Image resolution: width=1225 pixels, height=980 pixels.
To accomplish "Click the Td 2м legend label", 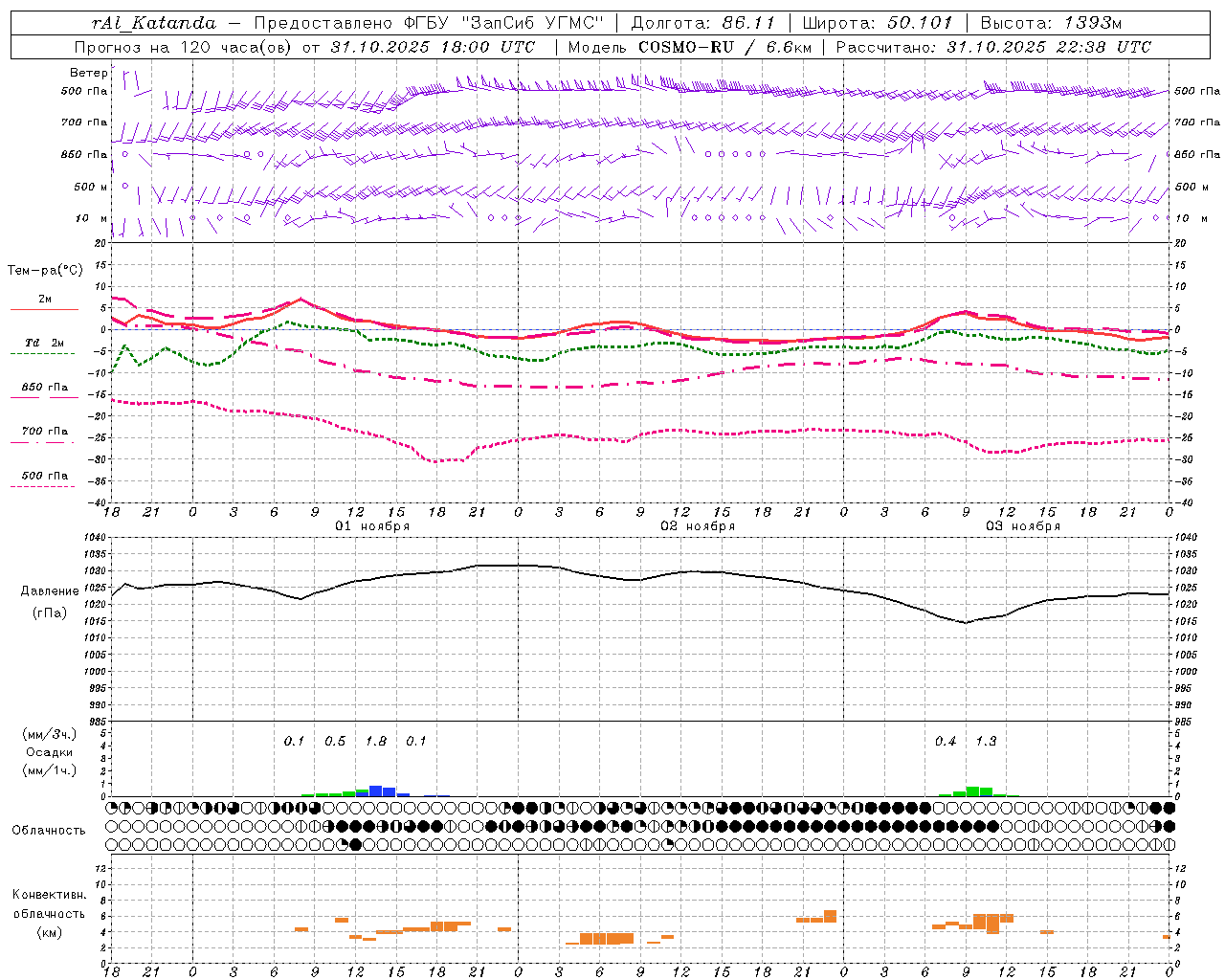I will pos(45,343).
